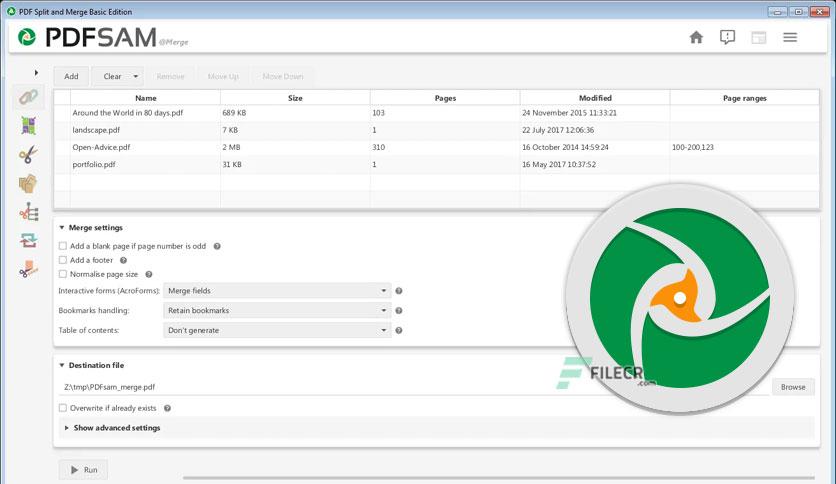The height and width of the screenshot is (484, 836).
Task: Click the Move Up button
Action: [x=223, y=76]
